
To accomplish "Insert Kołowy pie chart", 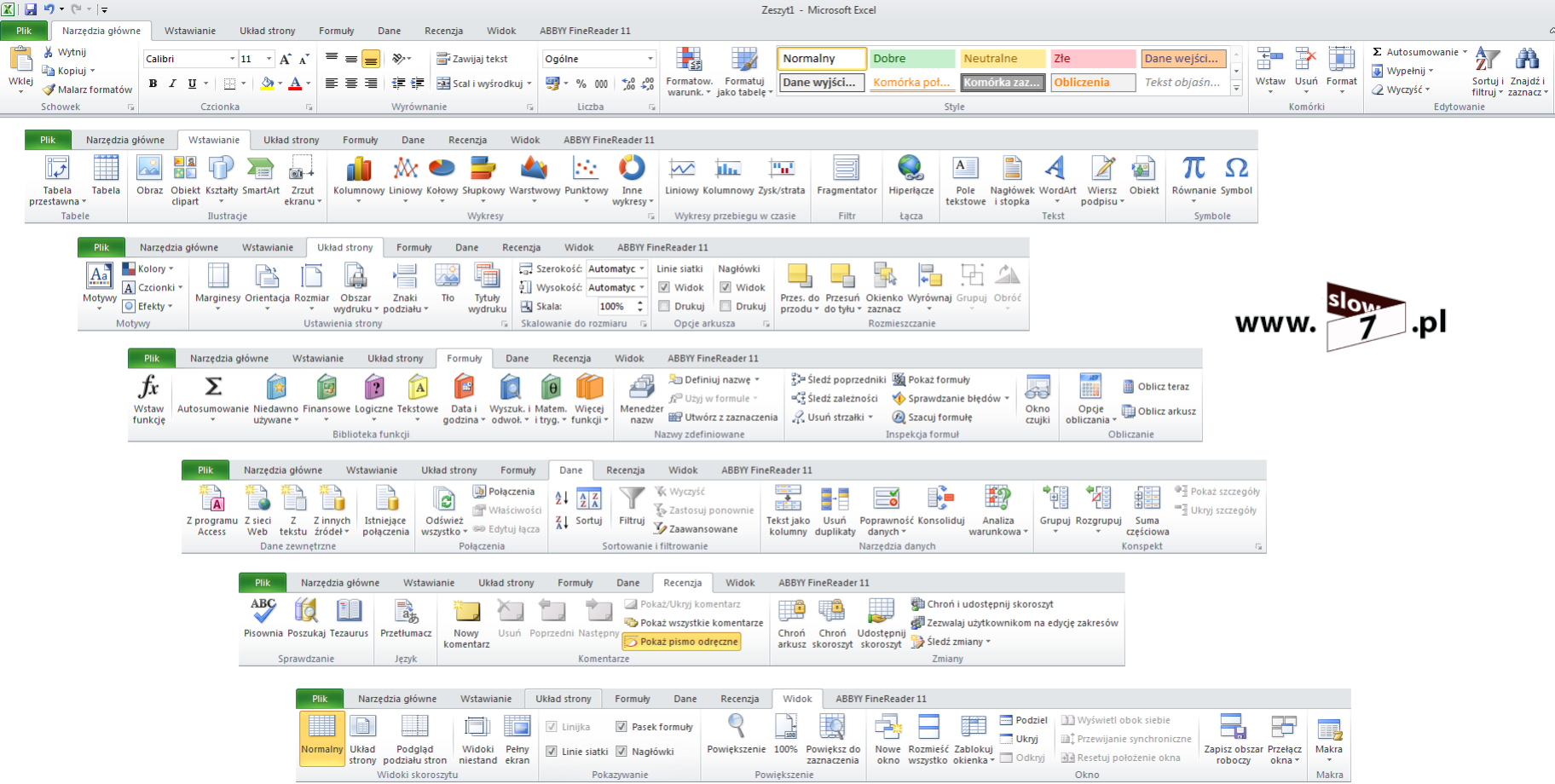I will pyautogui.click(x=442, y=179).
